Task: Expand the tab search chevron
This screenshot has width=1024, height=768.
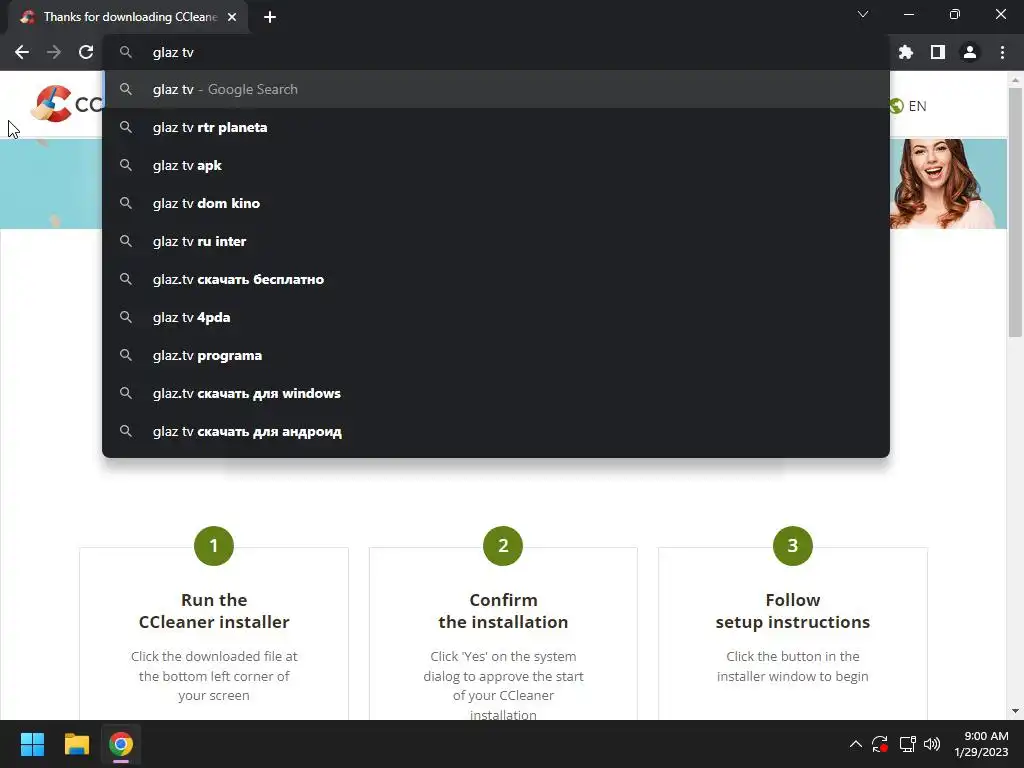Action: point(863,14)
